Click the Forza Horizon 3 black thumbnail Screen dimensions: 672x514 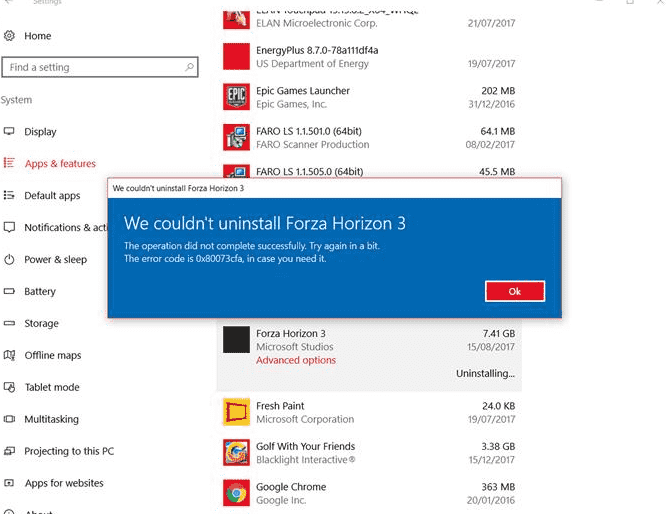coord(236,340)
